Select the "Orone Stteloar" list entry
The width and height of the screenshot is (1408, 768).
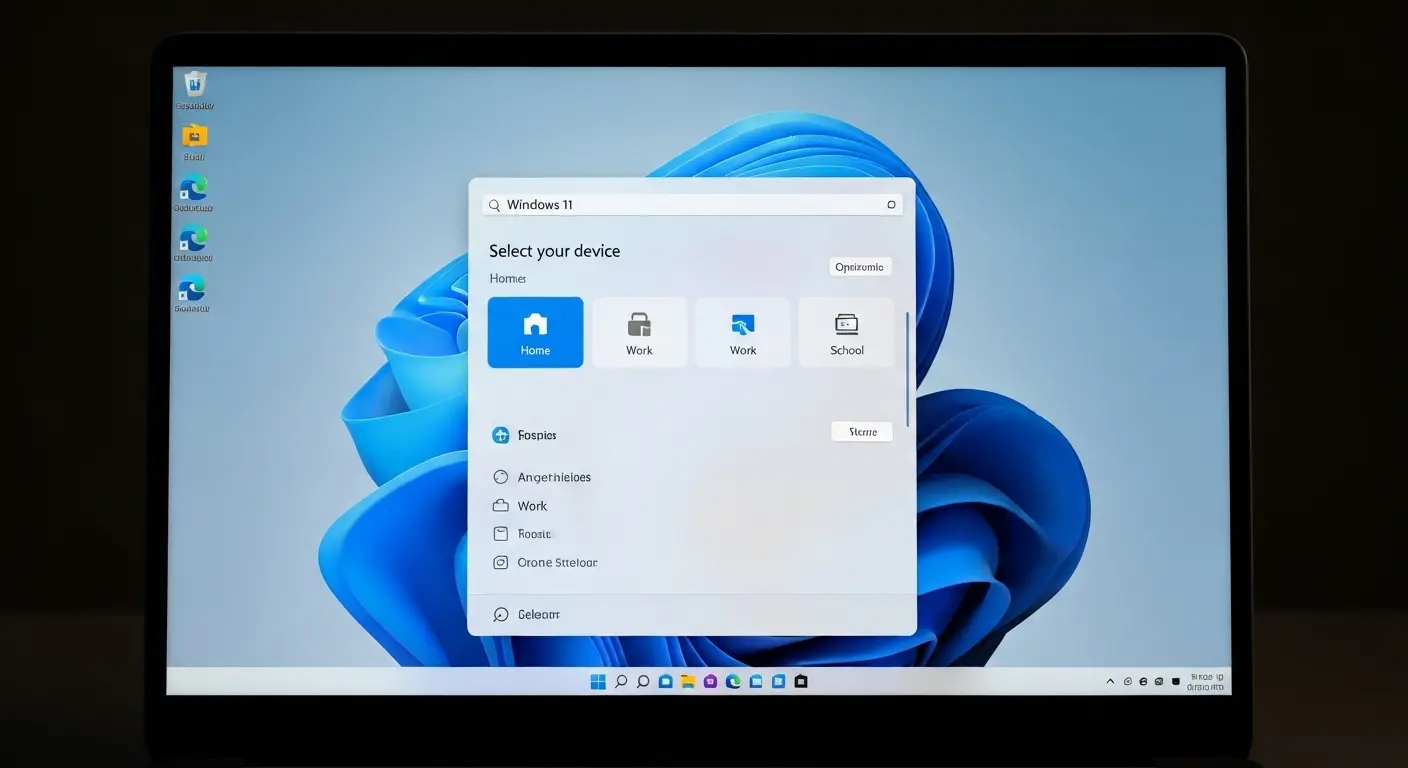point(545,562)
